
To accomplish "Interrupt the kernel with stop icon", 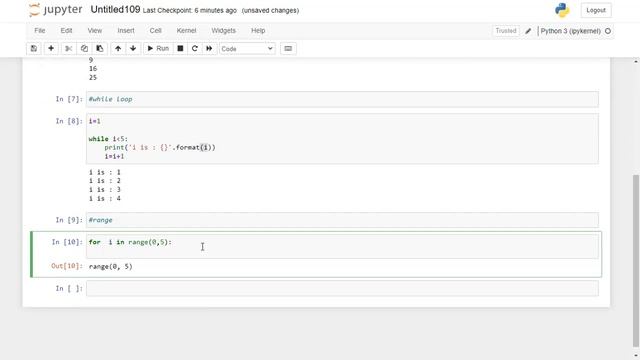I will pos(180,49).
